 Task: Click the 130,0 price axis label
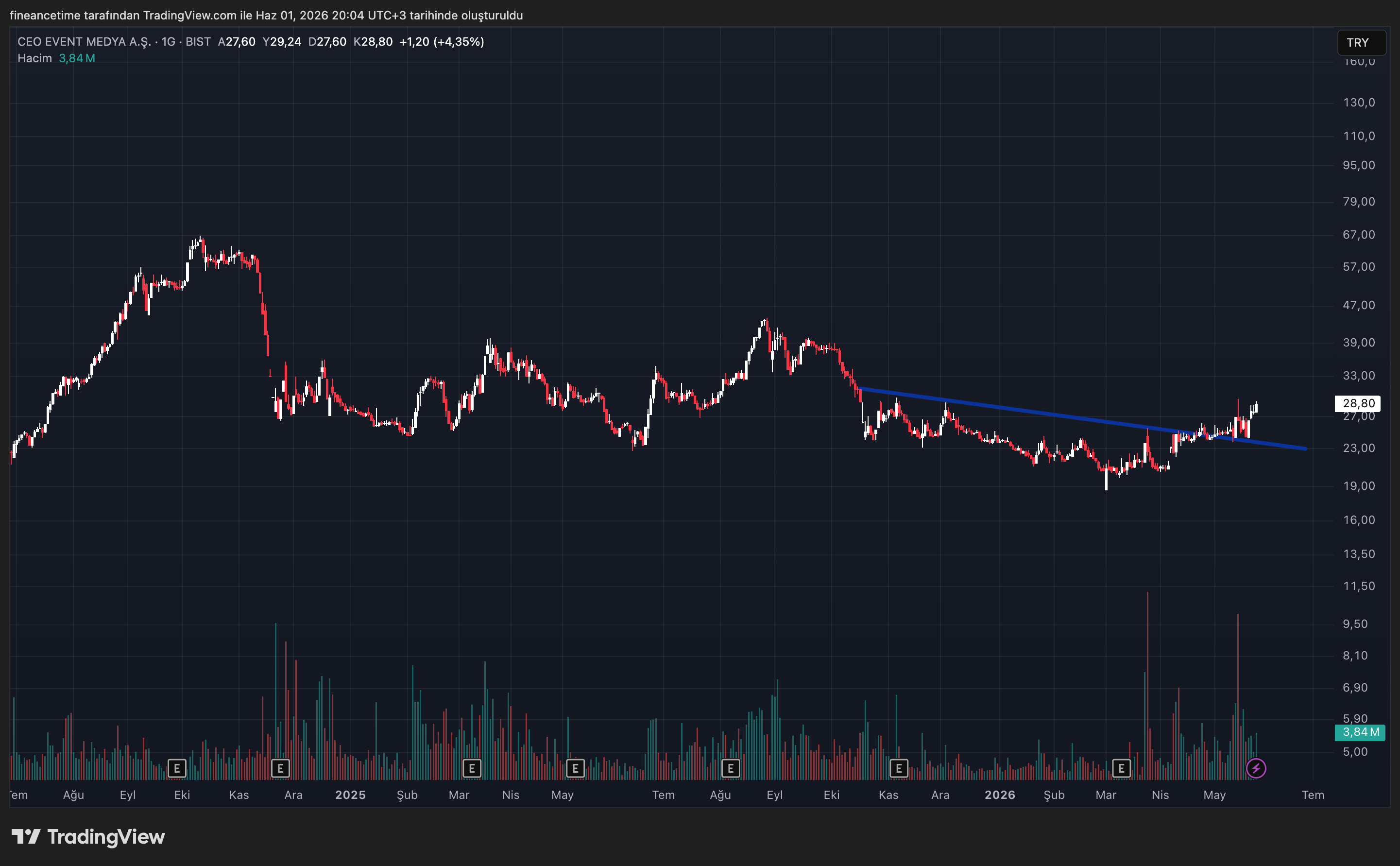coord(1359,103)
